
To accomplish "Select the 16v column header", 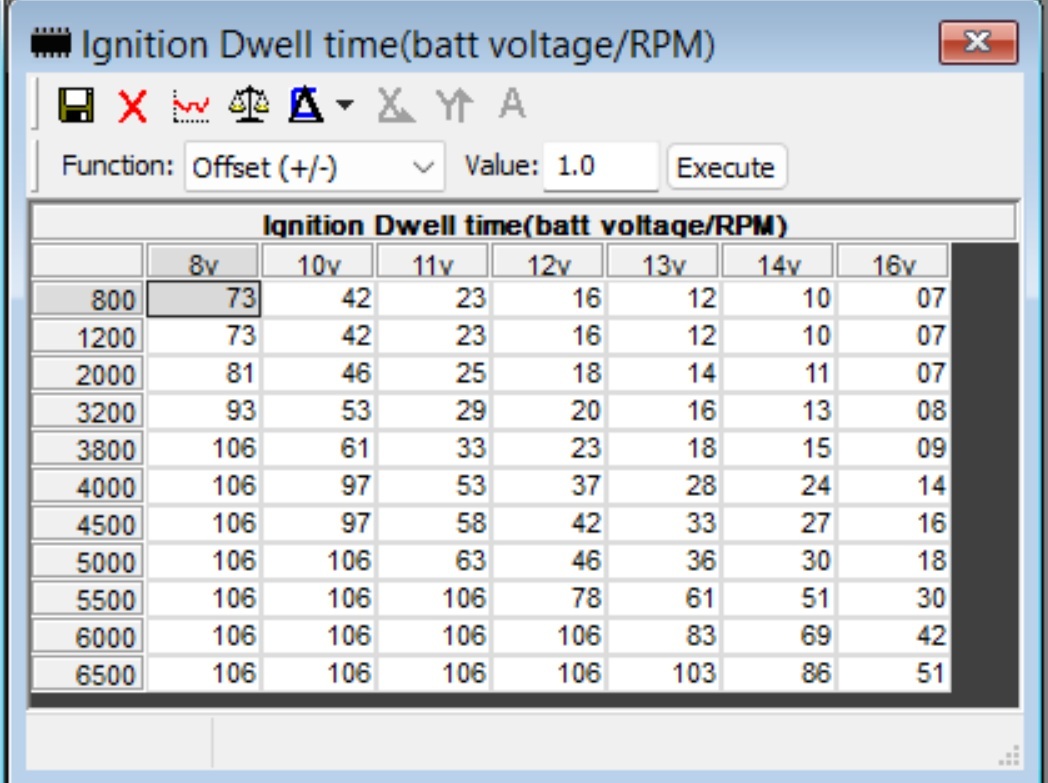I will (x=893, y=264).
